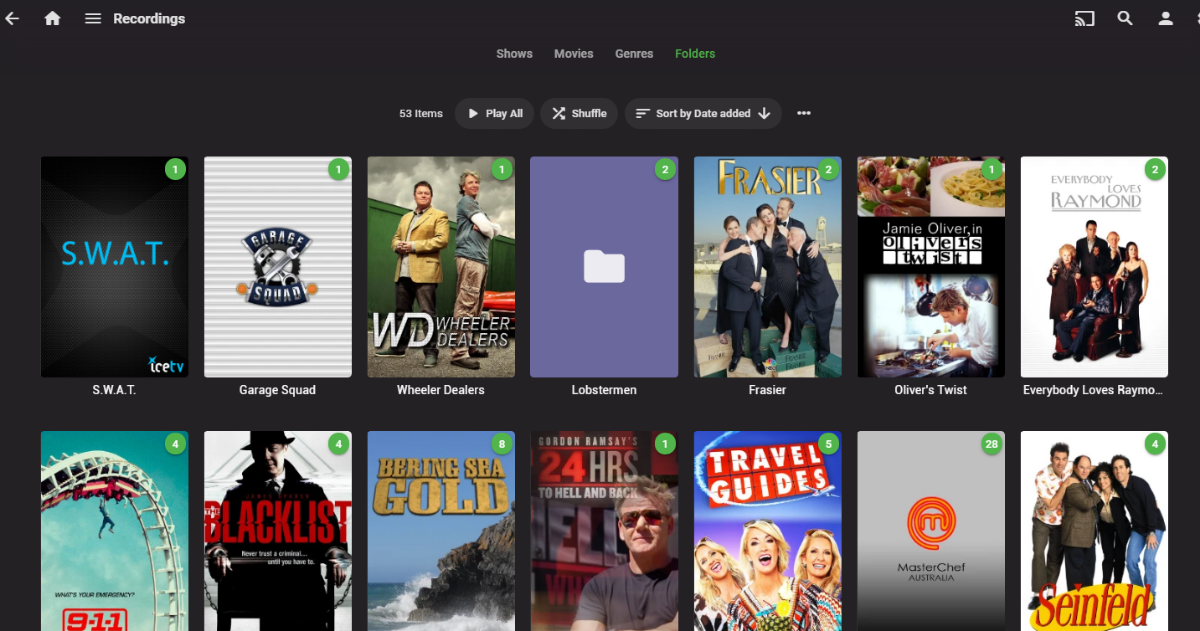This screenshot has height=631, width=1200.
Task: Select the Folders tab
Action: (695, 54)
